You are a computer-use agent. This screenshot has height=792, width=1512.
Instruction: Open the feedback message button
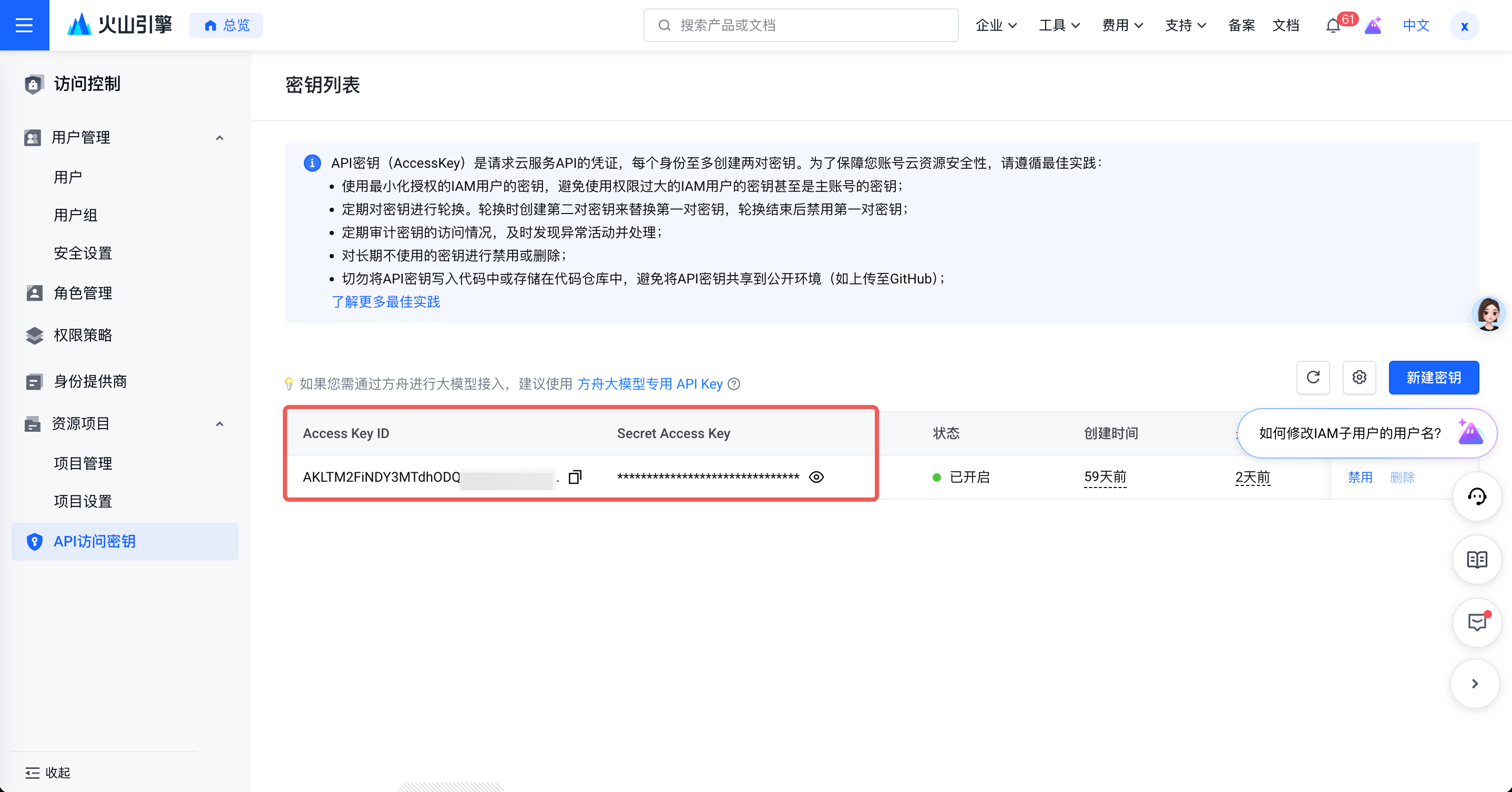click(x=1477, y=622)
